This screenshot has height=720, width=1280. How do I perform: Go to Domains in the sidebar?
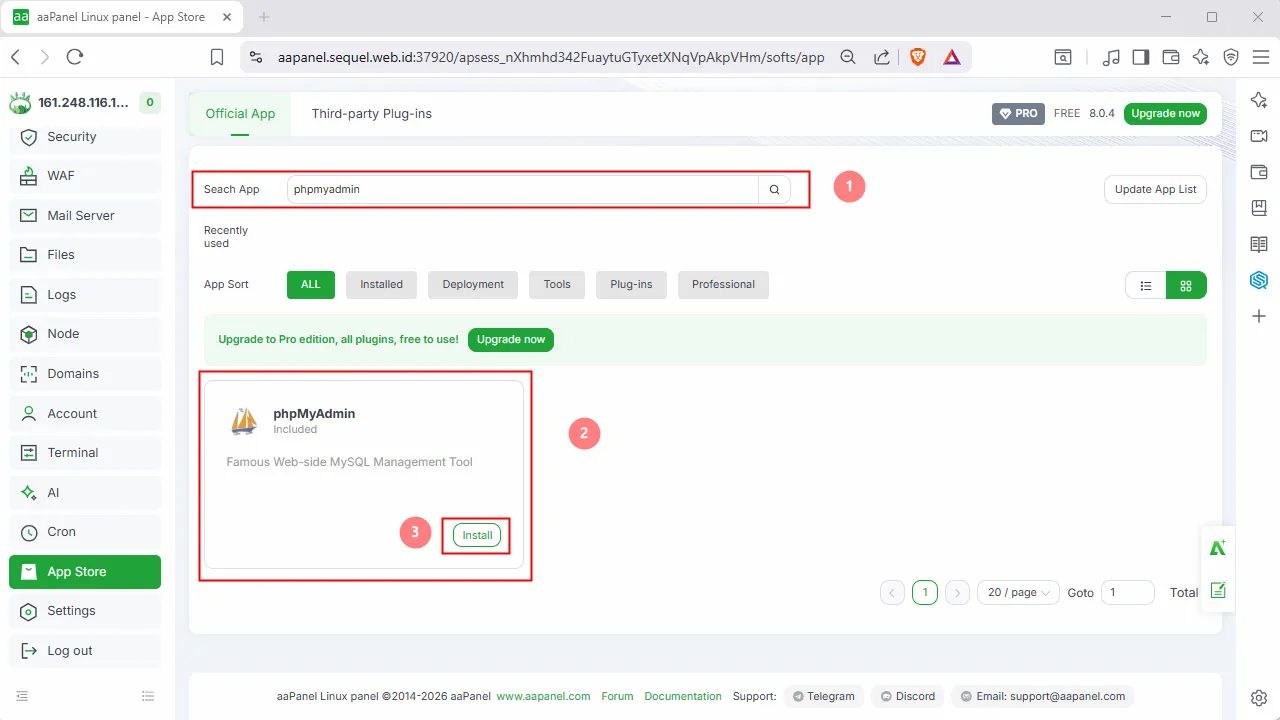pyautogui.click(x=85, y=374)
